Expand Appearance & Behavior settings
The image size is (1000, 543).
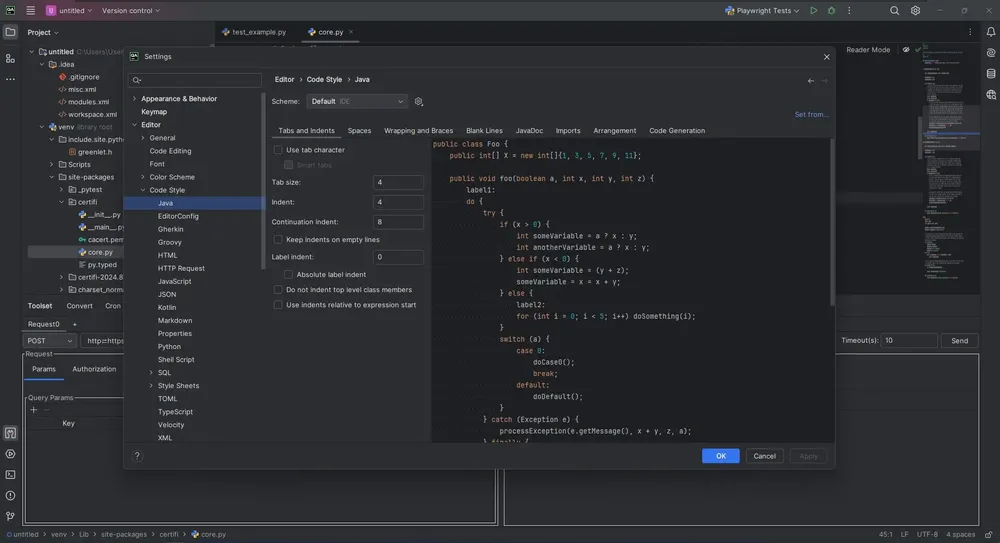click(x=135, y=99)
